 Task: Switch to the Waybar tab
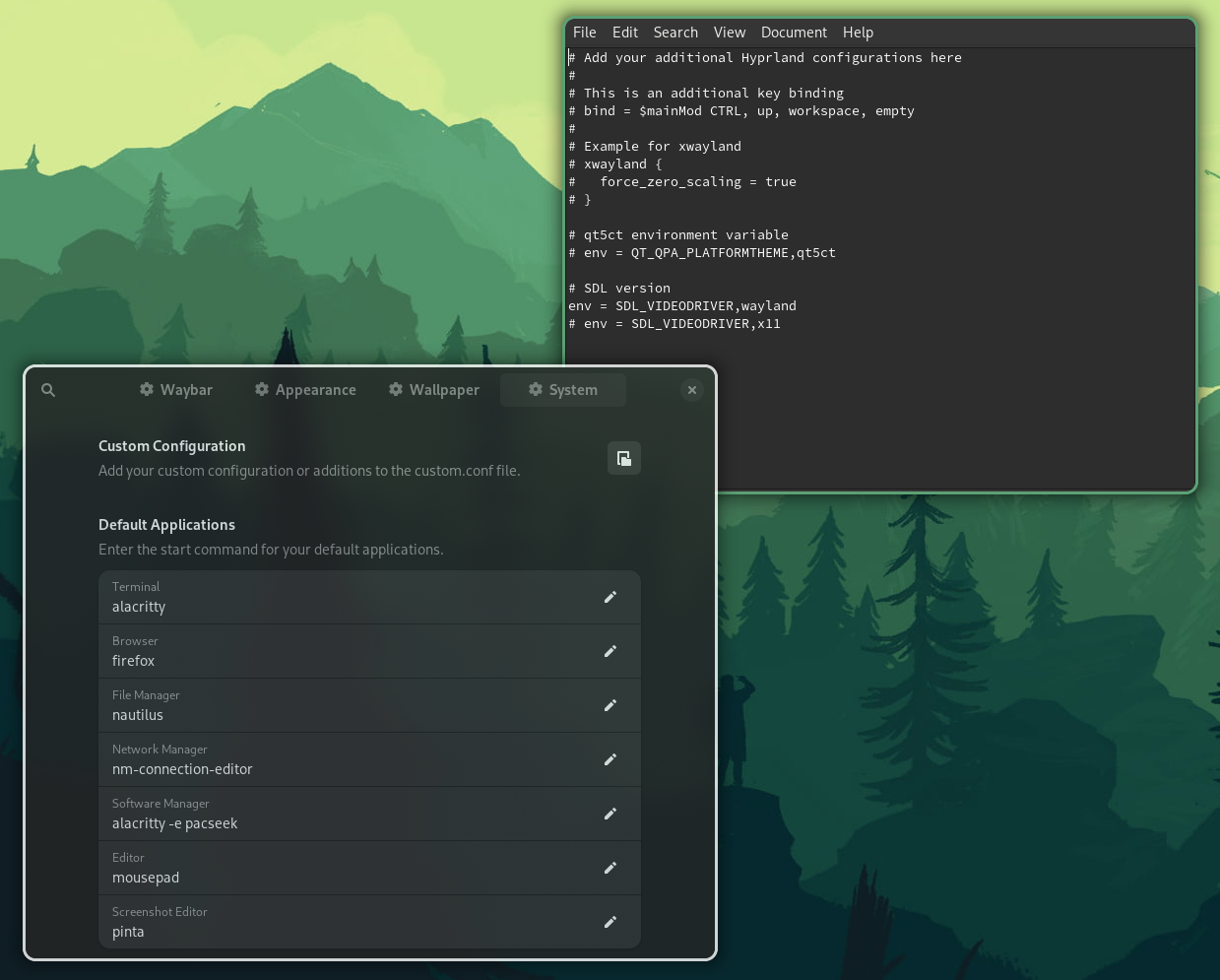tap(176, 390)
